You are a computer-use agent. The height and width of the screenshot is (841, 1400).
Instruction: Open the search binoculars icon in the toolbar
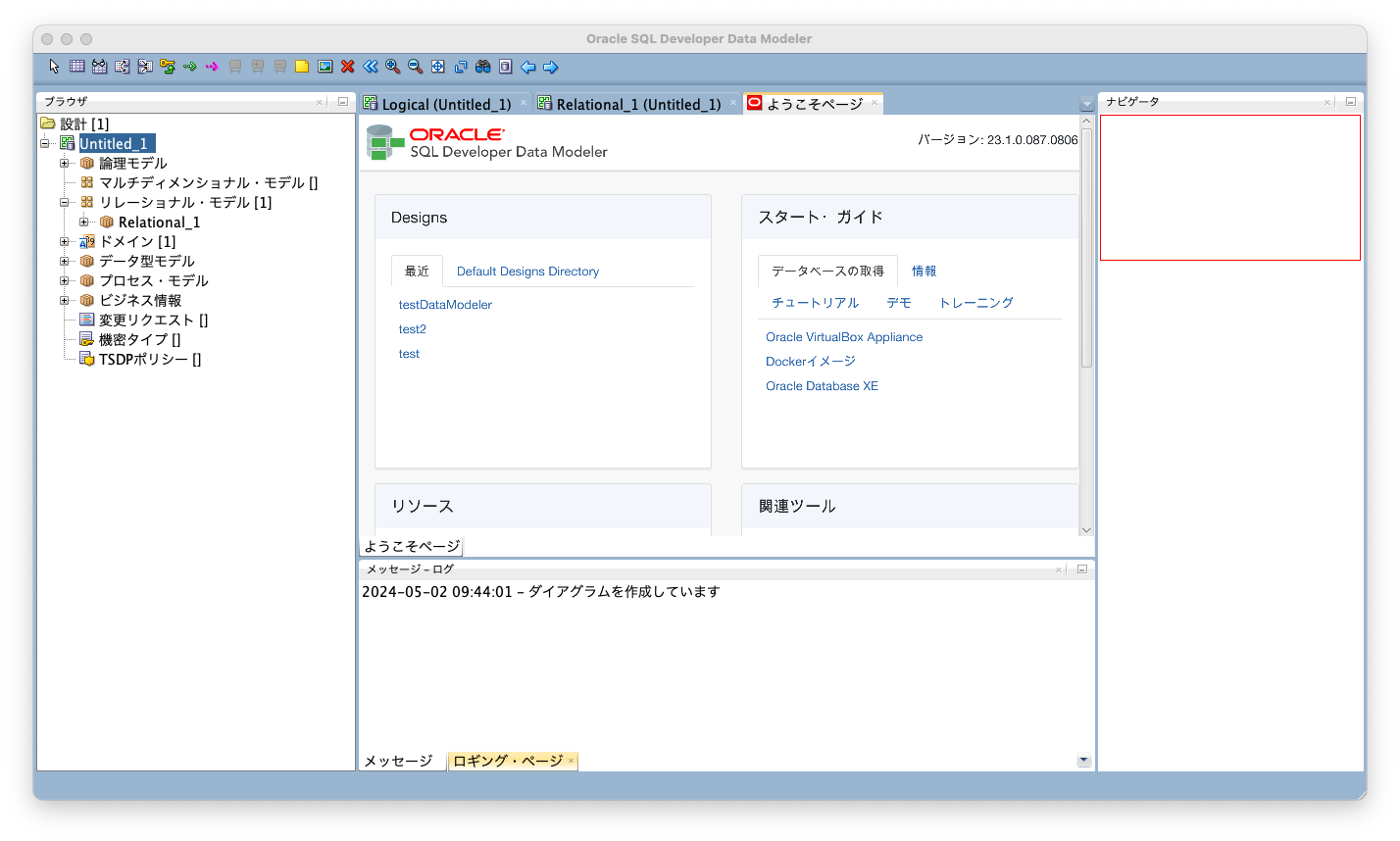(x=481, y=66)
